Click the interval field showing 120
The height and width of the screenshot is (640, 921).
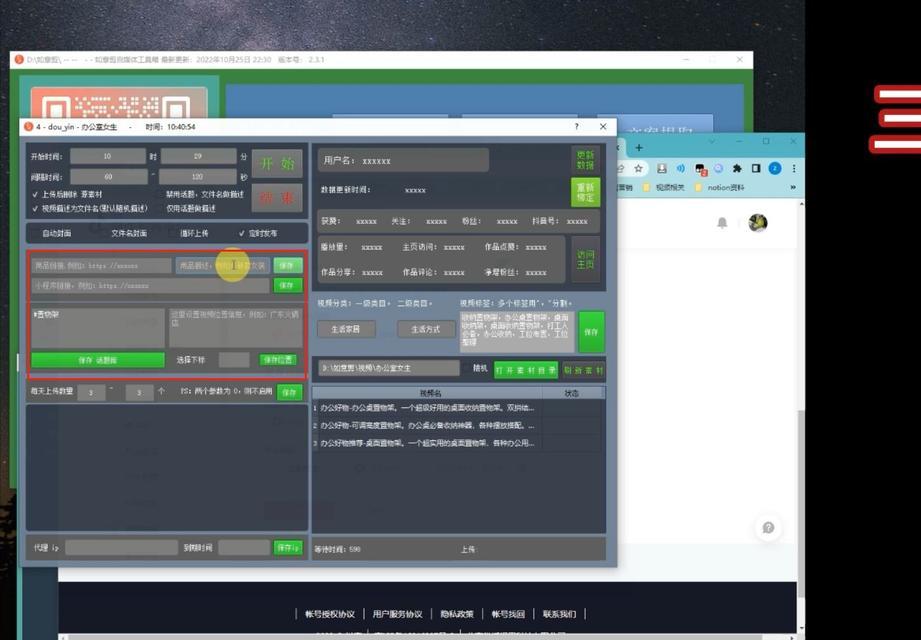coord(197,177)
